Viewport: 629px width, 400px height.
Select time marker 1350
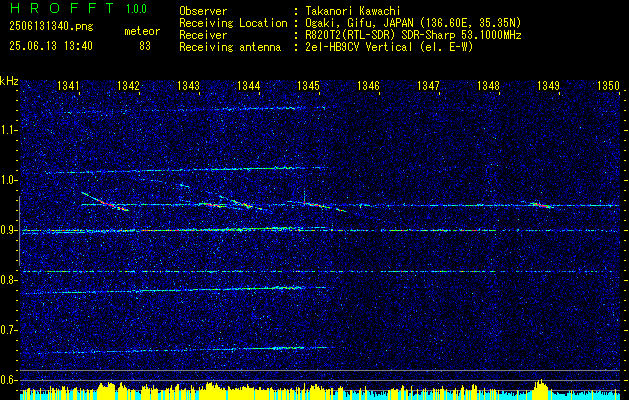(609, 85)
